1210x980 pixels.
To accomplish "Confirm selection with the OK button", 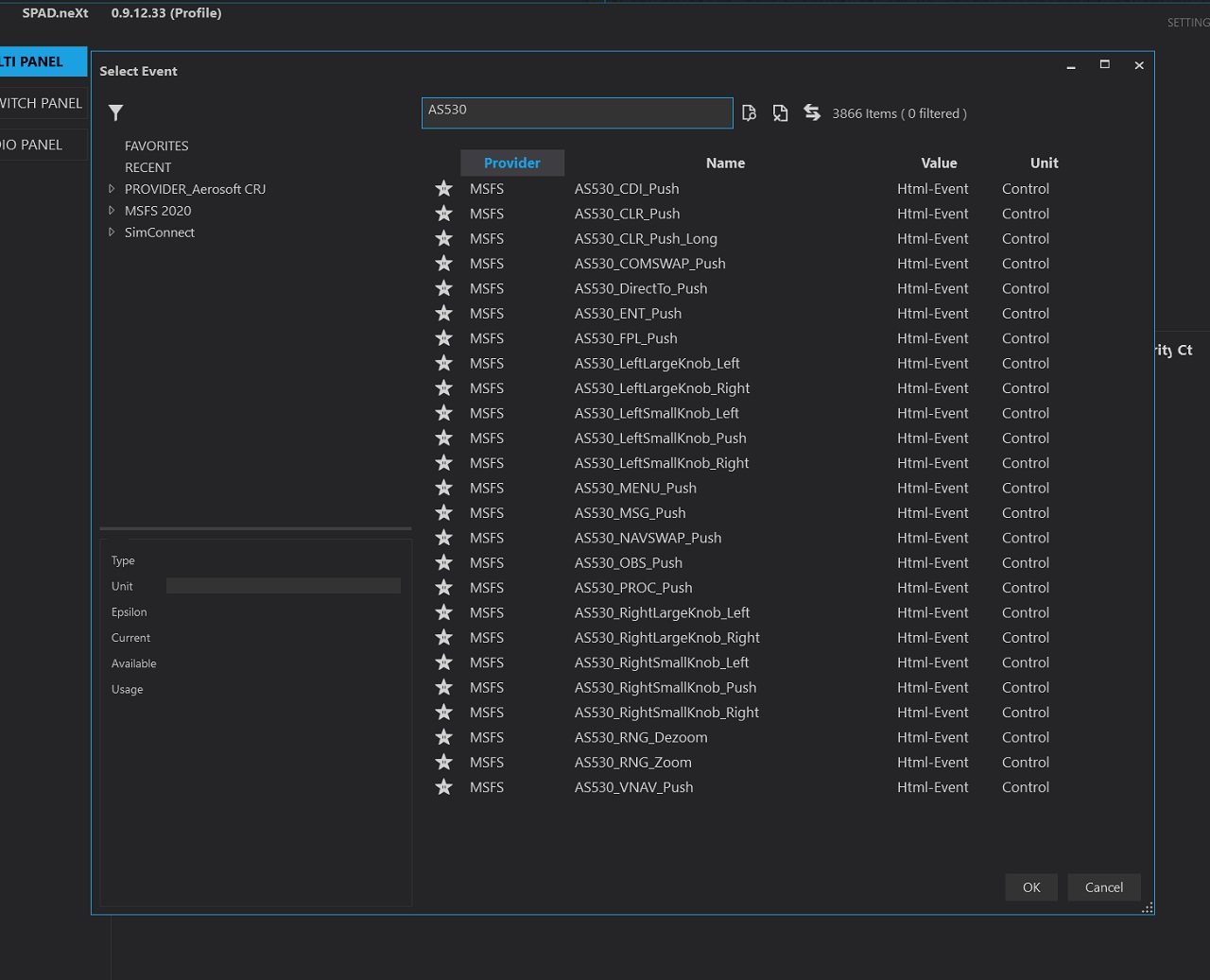I will pyautogui.click(x=1031, y=887).
